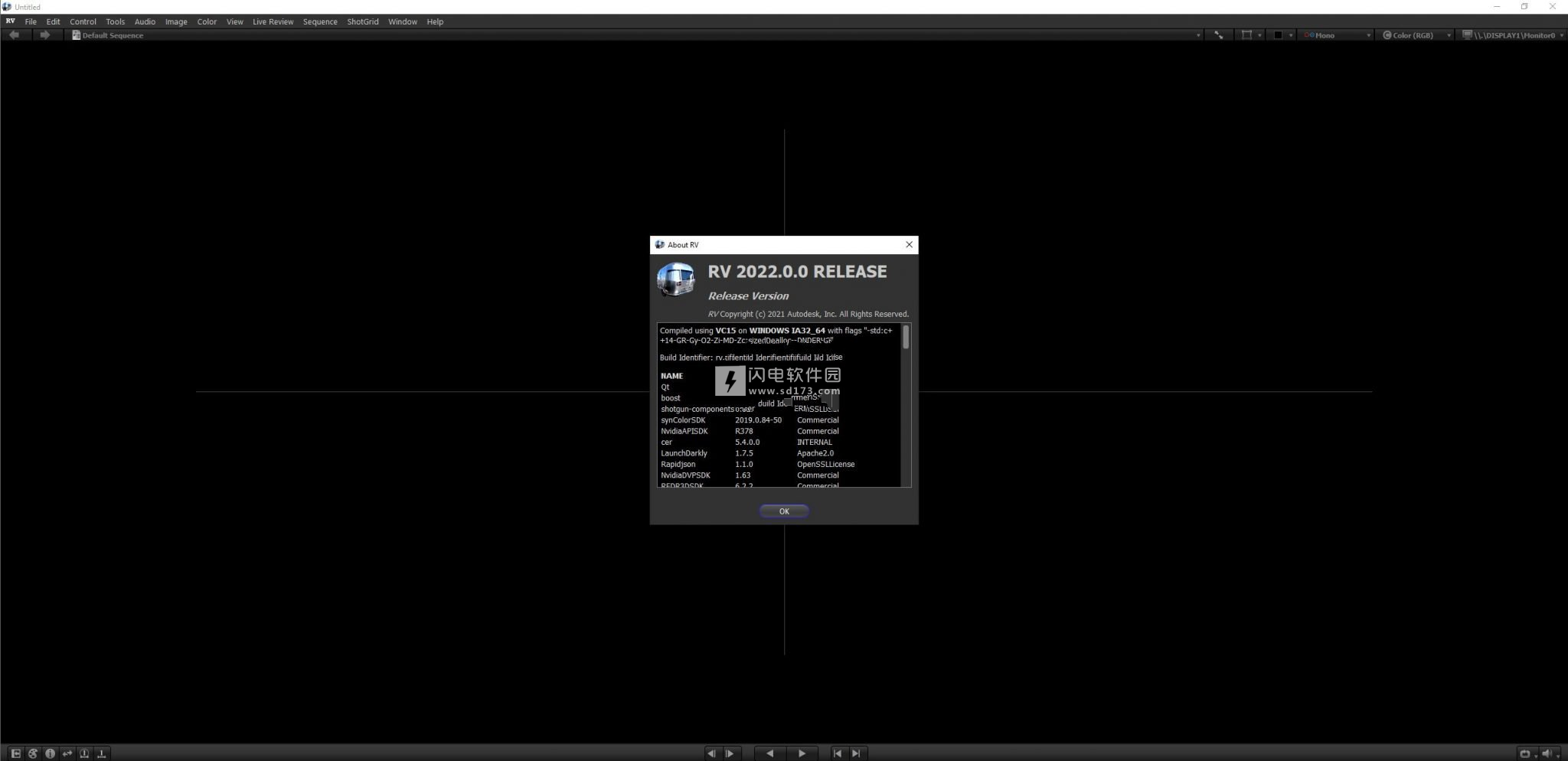The image size is (1568, 761).
Task: Open the Color (RGB) channel dropdown
Action: (1416, 35)
